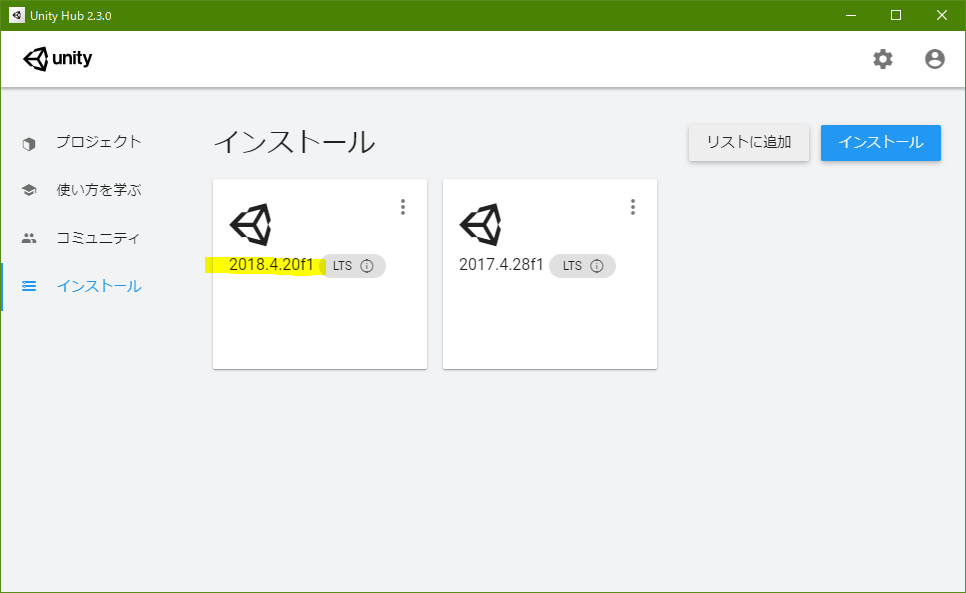Open the settings gear icon
The image size is (966, 593).
(883, 59)
